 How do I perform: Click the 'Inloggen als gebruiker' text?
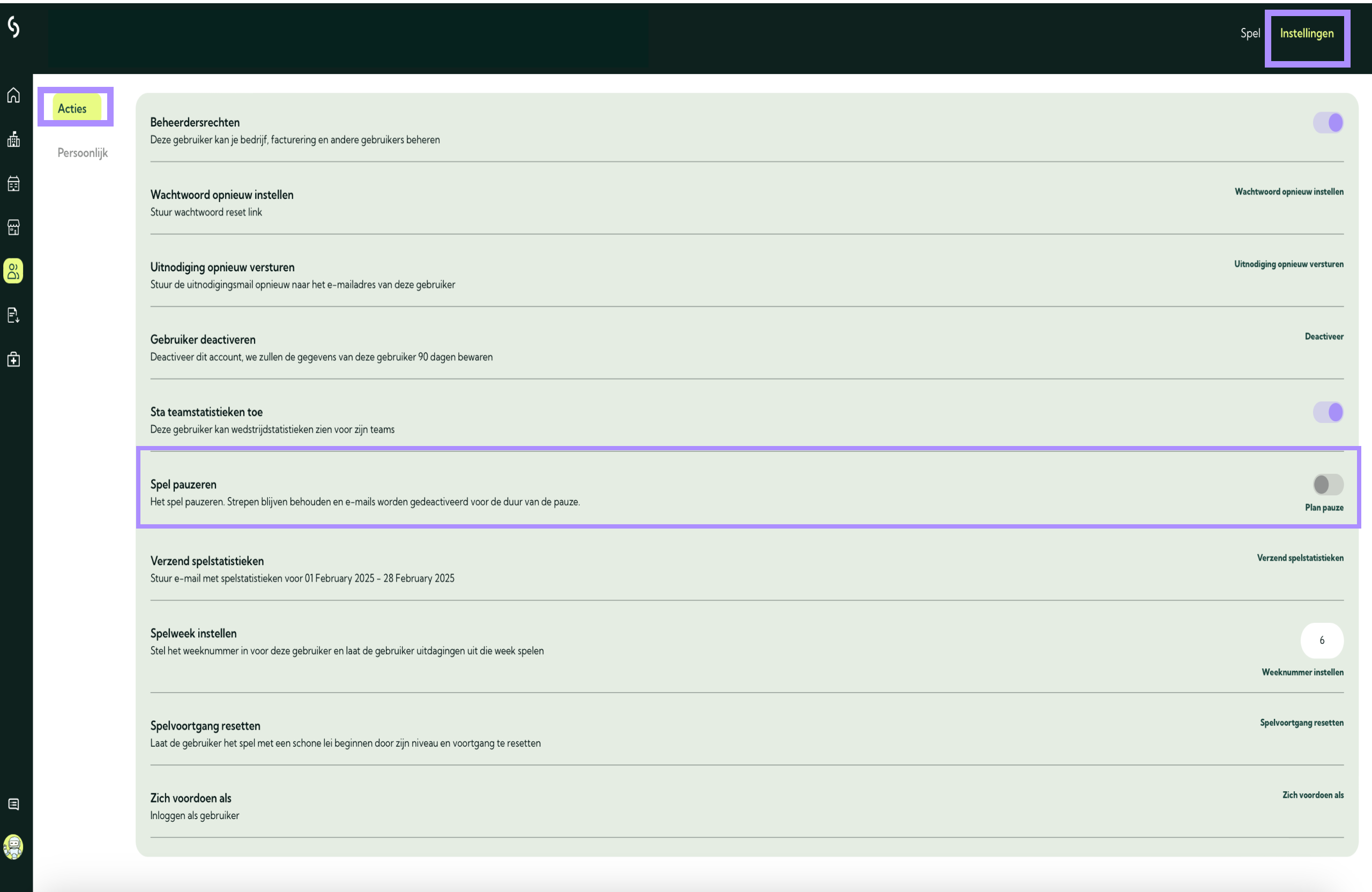[194, 815]
